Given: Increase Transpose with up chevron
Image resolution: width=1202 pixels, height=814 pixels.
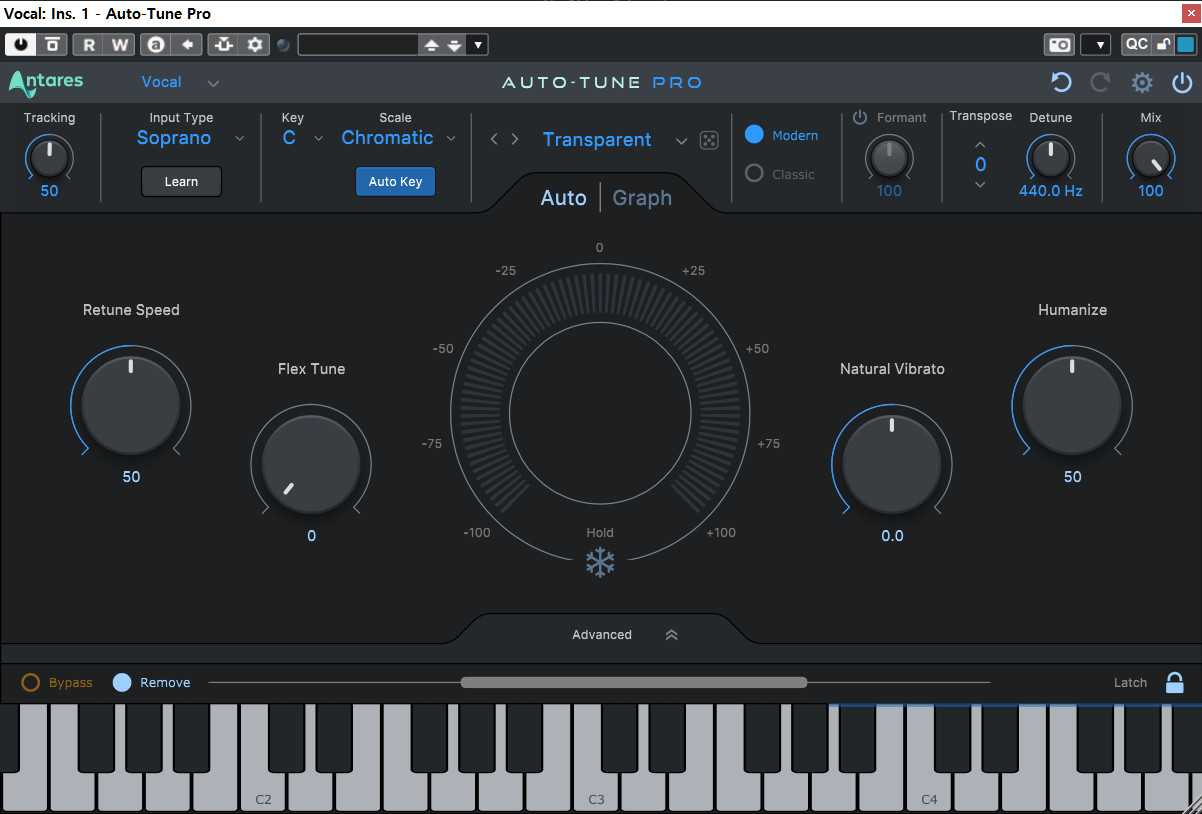Looking at the screenshot, I should pyautogui.click(x=981, y=145).
